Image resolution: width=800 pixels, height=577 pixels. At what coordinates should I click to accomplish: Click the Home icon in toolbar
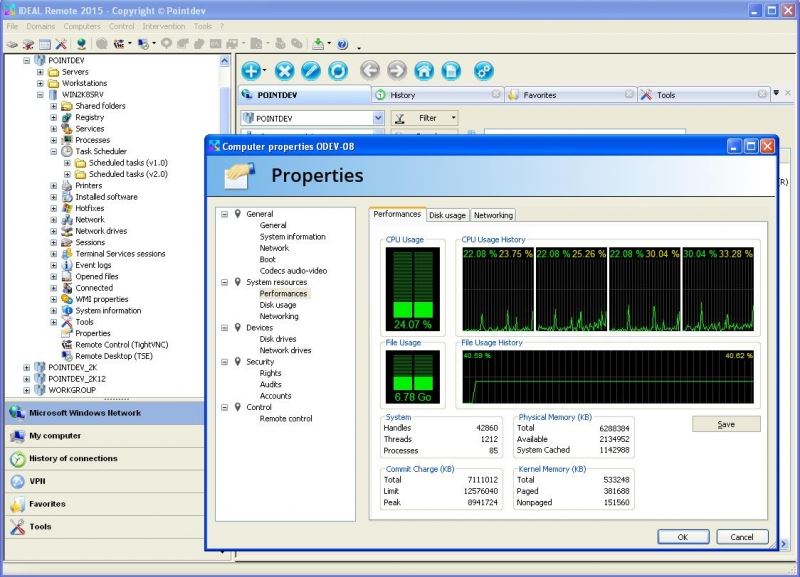tap(424, 71)
